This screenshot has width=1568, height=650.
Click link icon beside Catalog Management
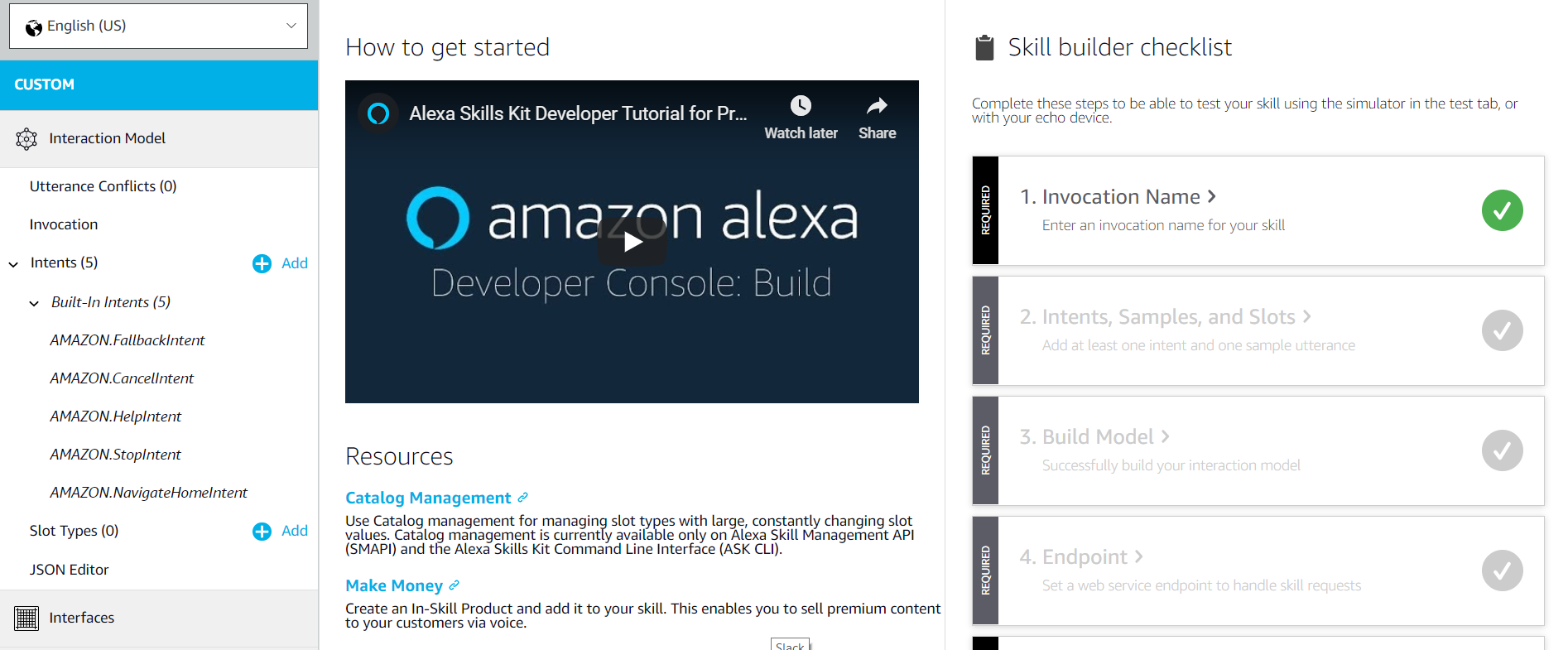tap(522, 498)
